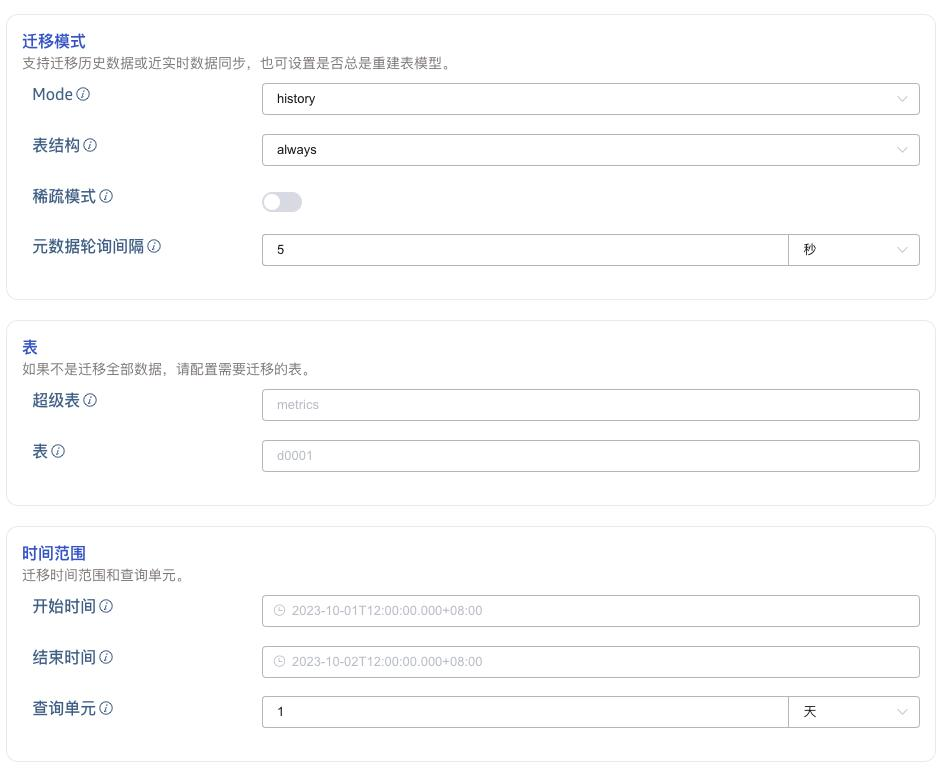The width and height of the screenshot is (939, 776).
Task: Click the info icon beside 超级表
Action: tap(90, 400)
